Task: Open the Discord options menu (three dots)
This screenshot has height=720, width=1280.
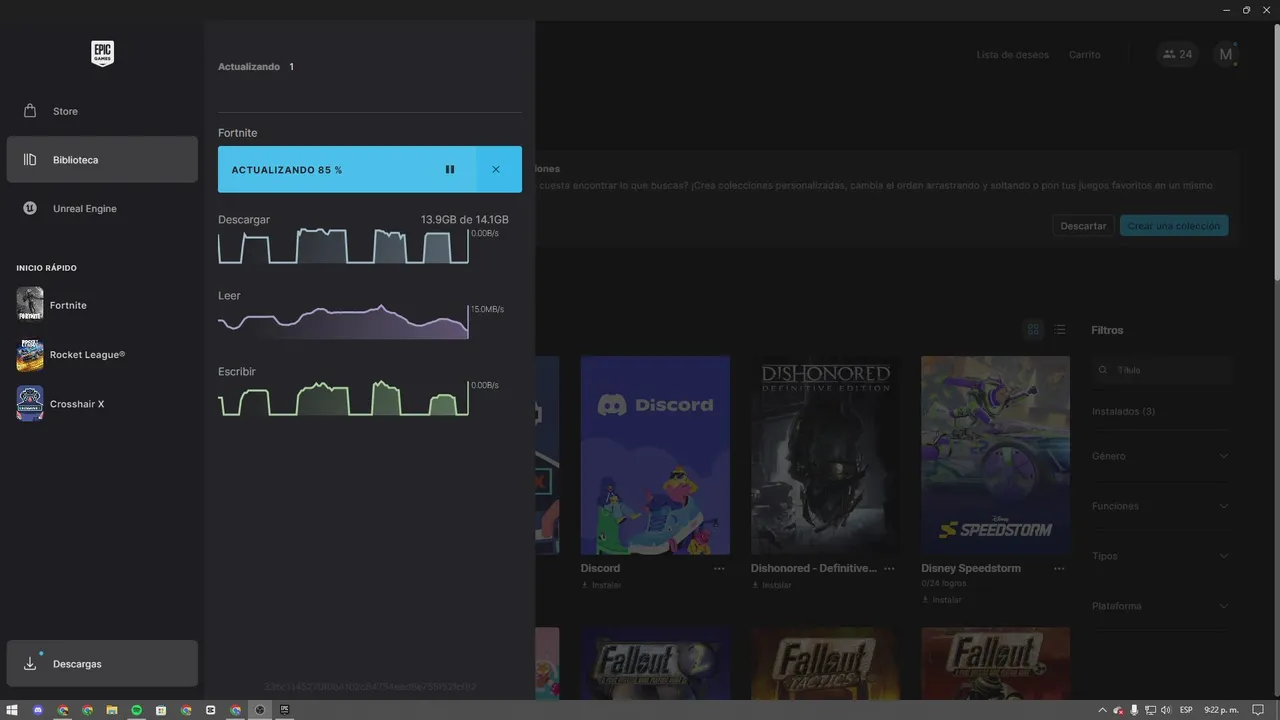Action: point(719,569)
